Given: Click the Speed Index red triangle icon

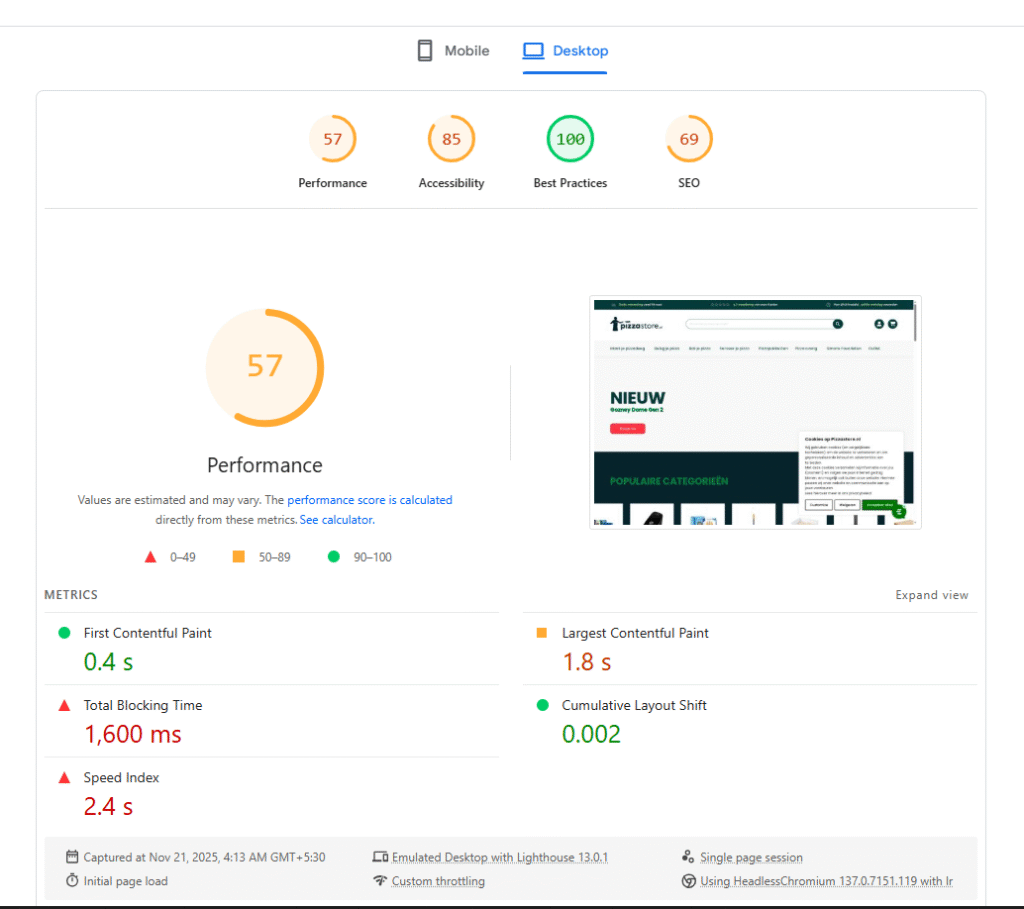Looking at the screenshot, I should tap(65, 778).
